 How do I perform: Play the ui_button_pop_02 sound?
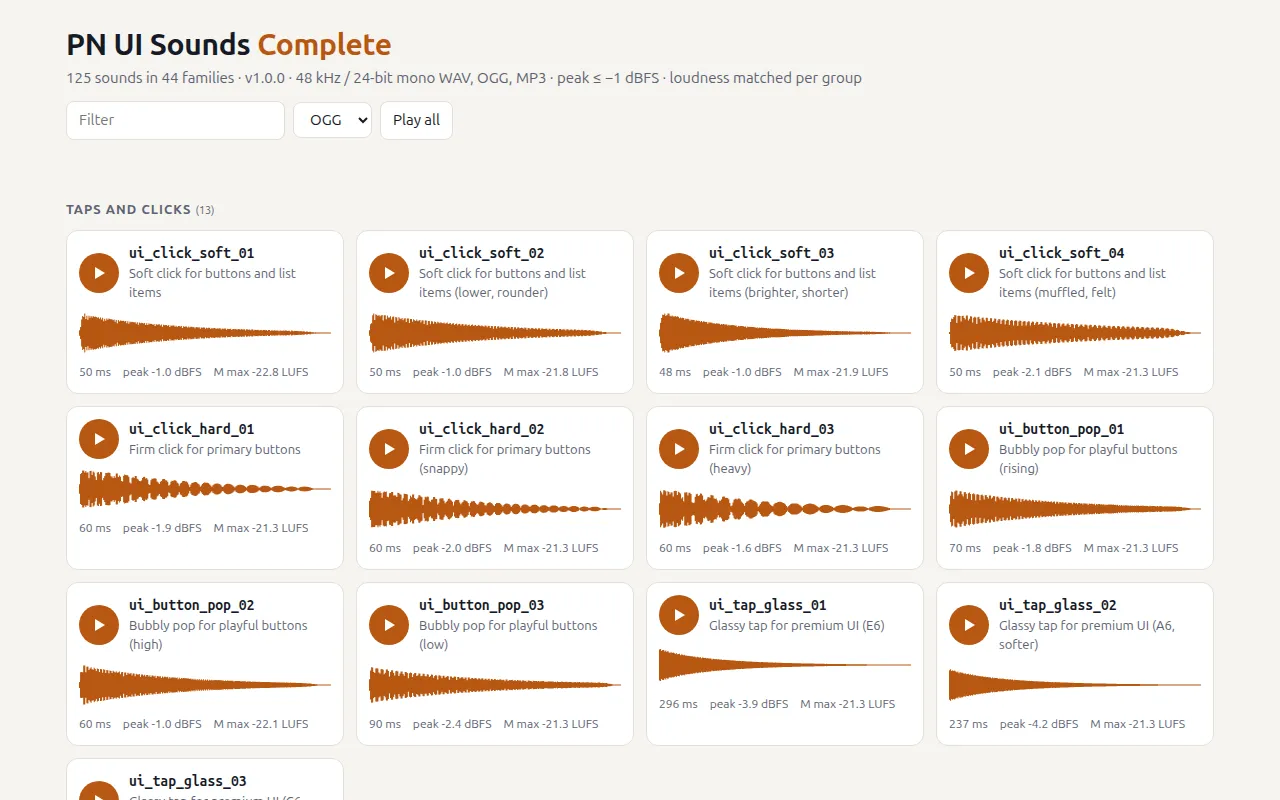click(x=99, y=625)
